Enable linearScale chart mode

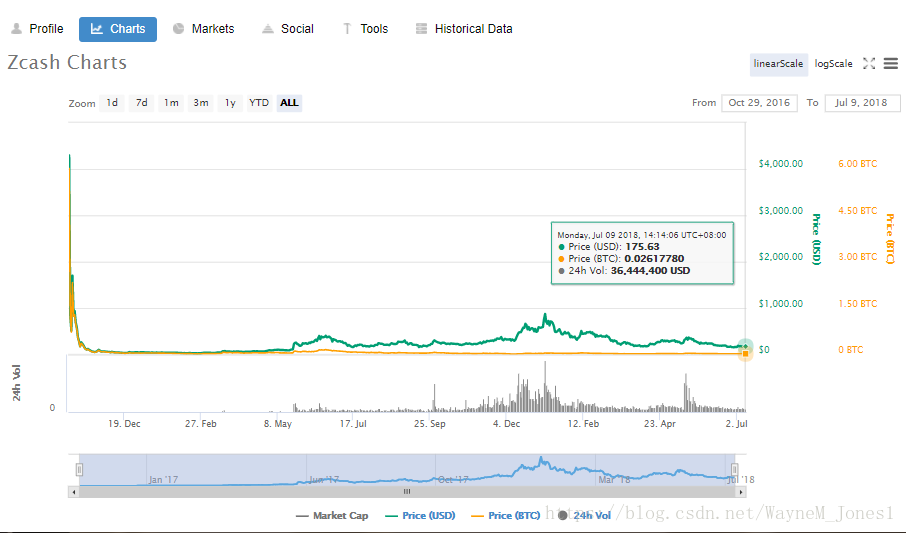778,64
